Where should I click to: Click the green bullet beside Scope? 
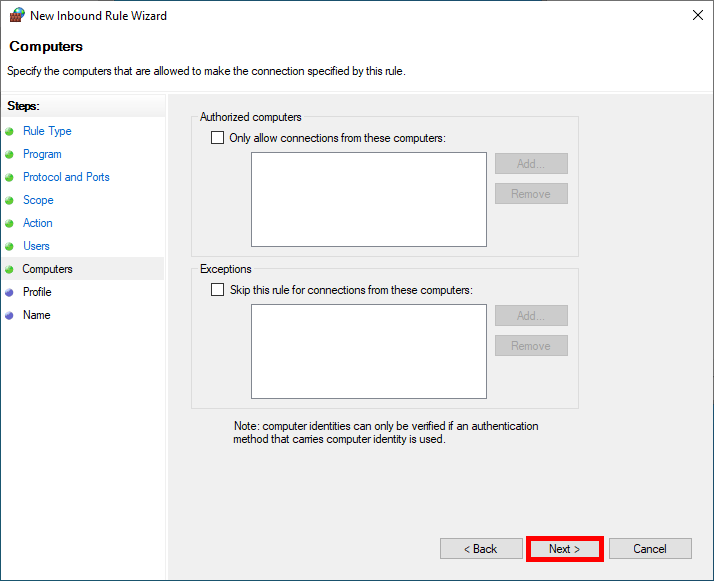pyautogui.click(x=9, y=201)
